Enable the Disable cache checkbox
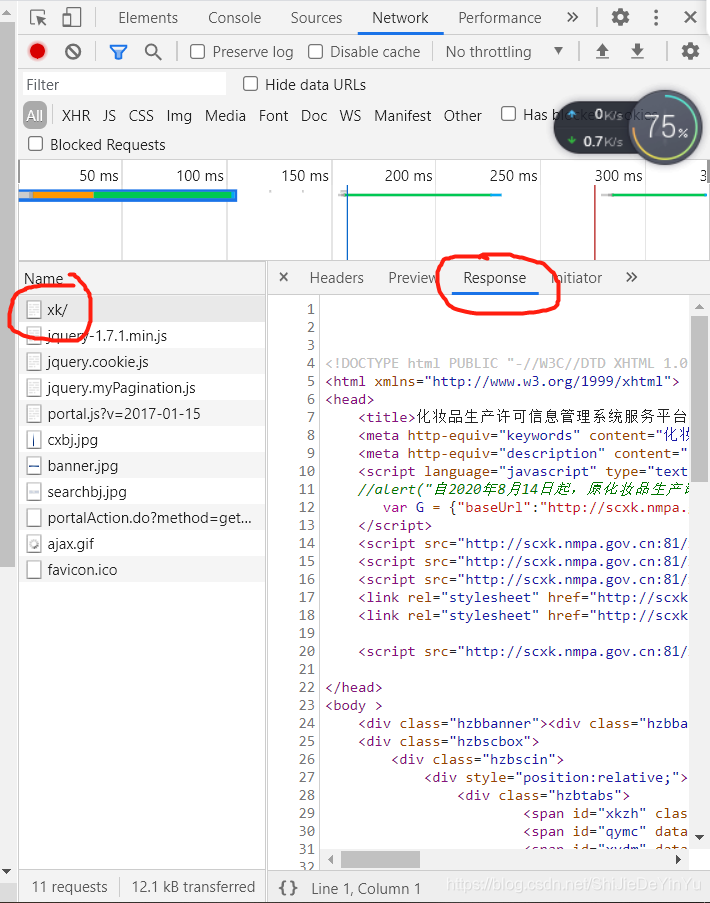 (x=315, y=52)
